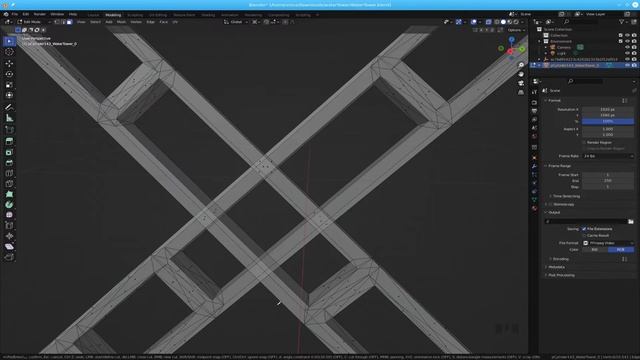Open the Global transform orientation dropdown
The width and height of the screenshot is (640, 360).
click(236, 22)
